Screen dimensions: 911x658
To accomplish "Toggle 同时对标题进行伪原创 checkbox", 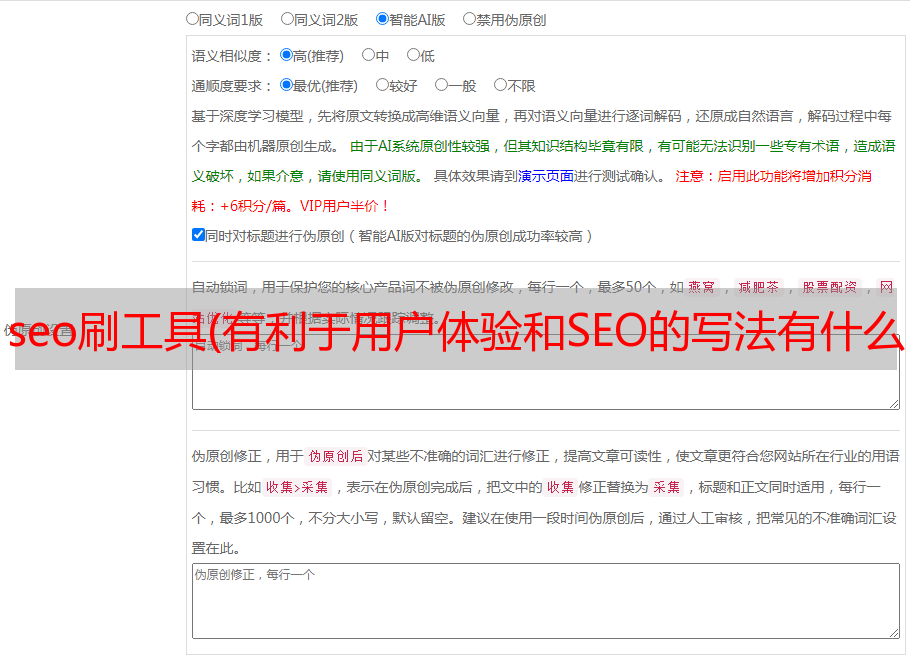I will (198, 235).
